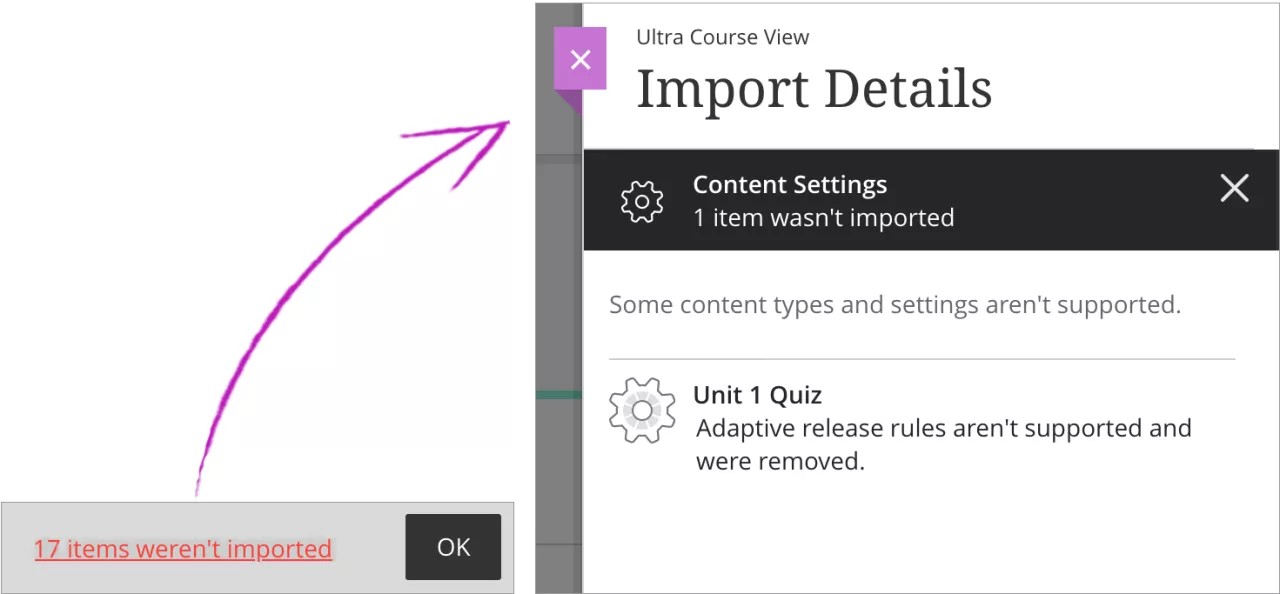1280x594 pixels.
Task: Close the Import Details panel with purple X
Action: [x=580, y=59]
